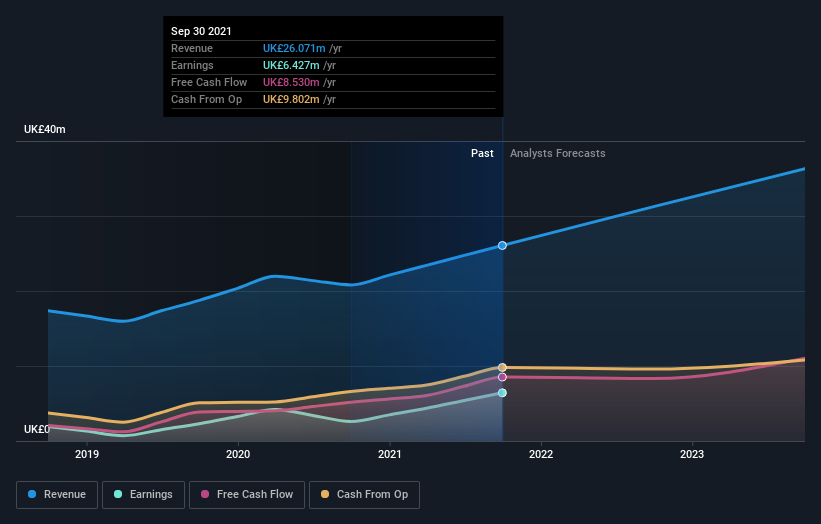
Task: Click the UK£26.071m revenue value
Action: [x=294, y=48]
